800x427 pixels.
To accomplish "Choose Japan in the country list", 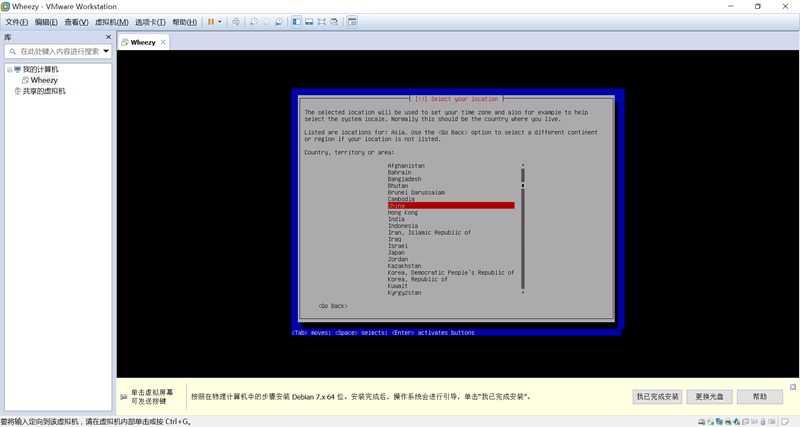I will coord(396,253).
